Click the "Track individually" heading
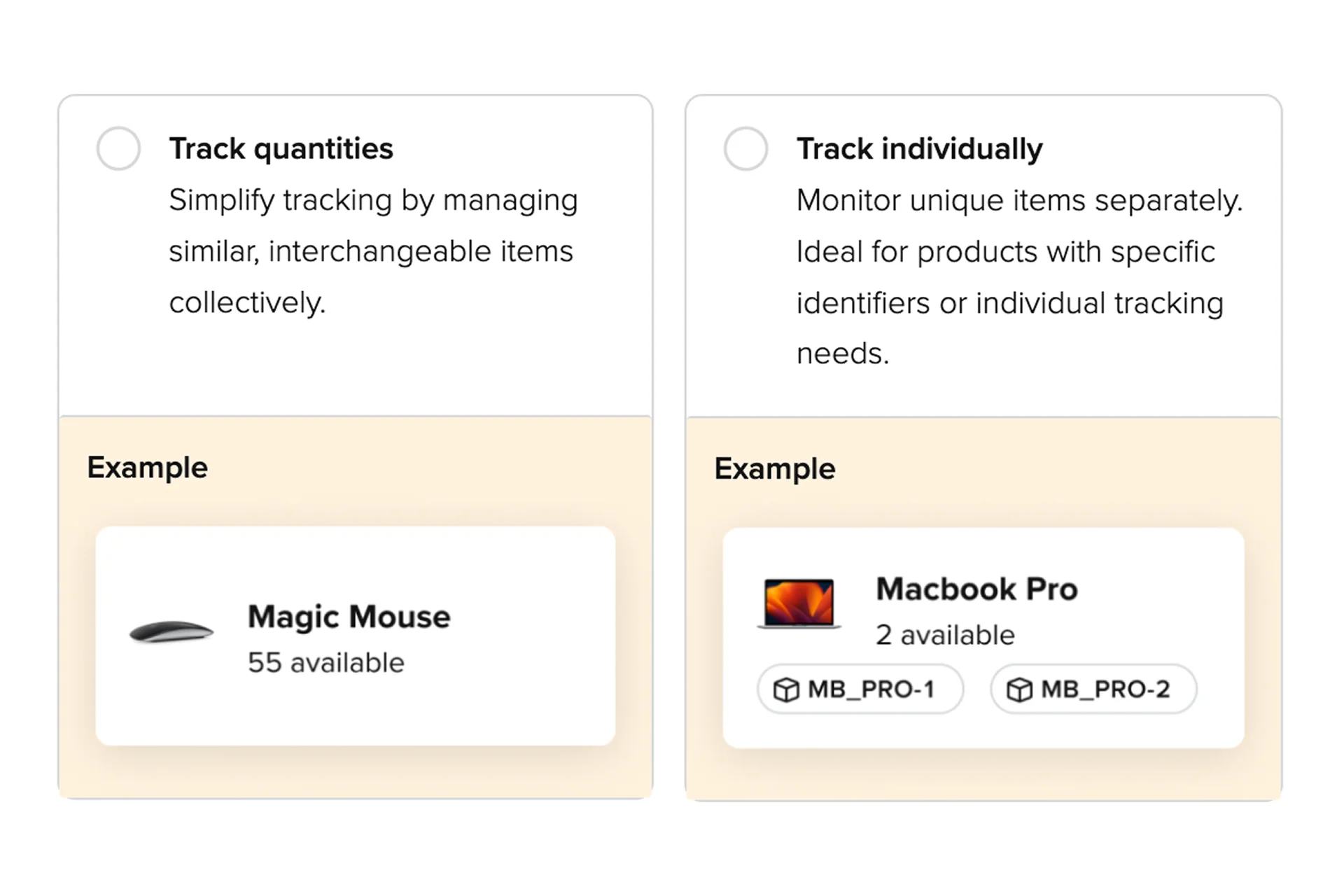Screen dimensions: 1344x896 pos(919,149)
